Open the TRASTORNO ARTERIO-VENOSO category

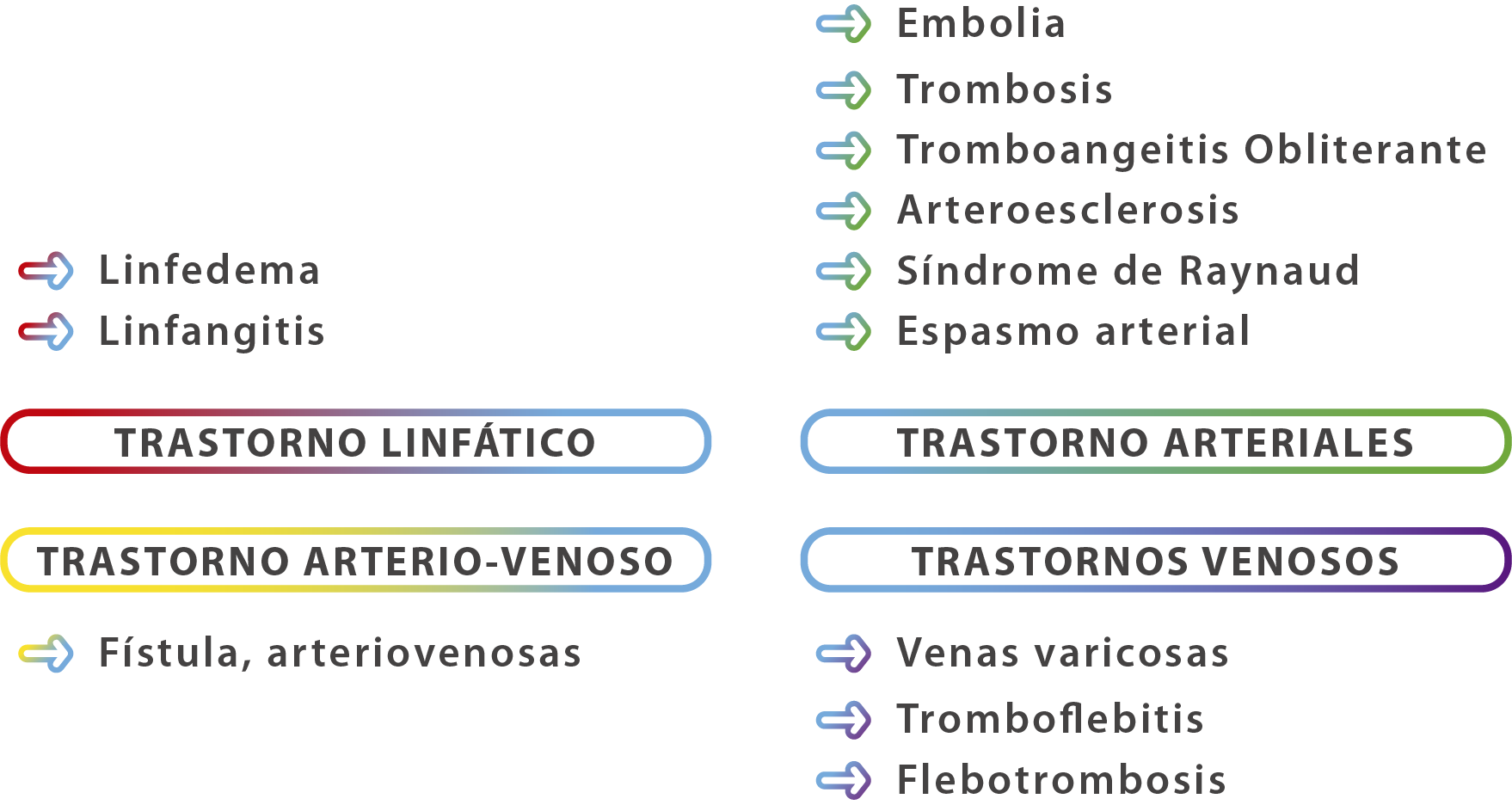pos(356,560)
